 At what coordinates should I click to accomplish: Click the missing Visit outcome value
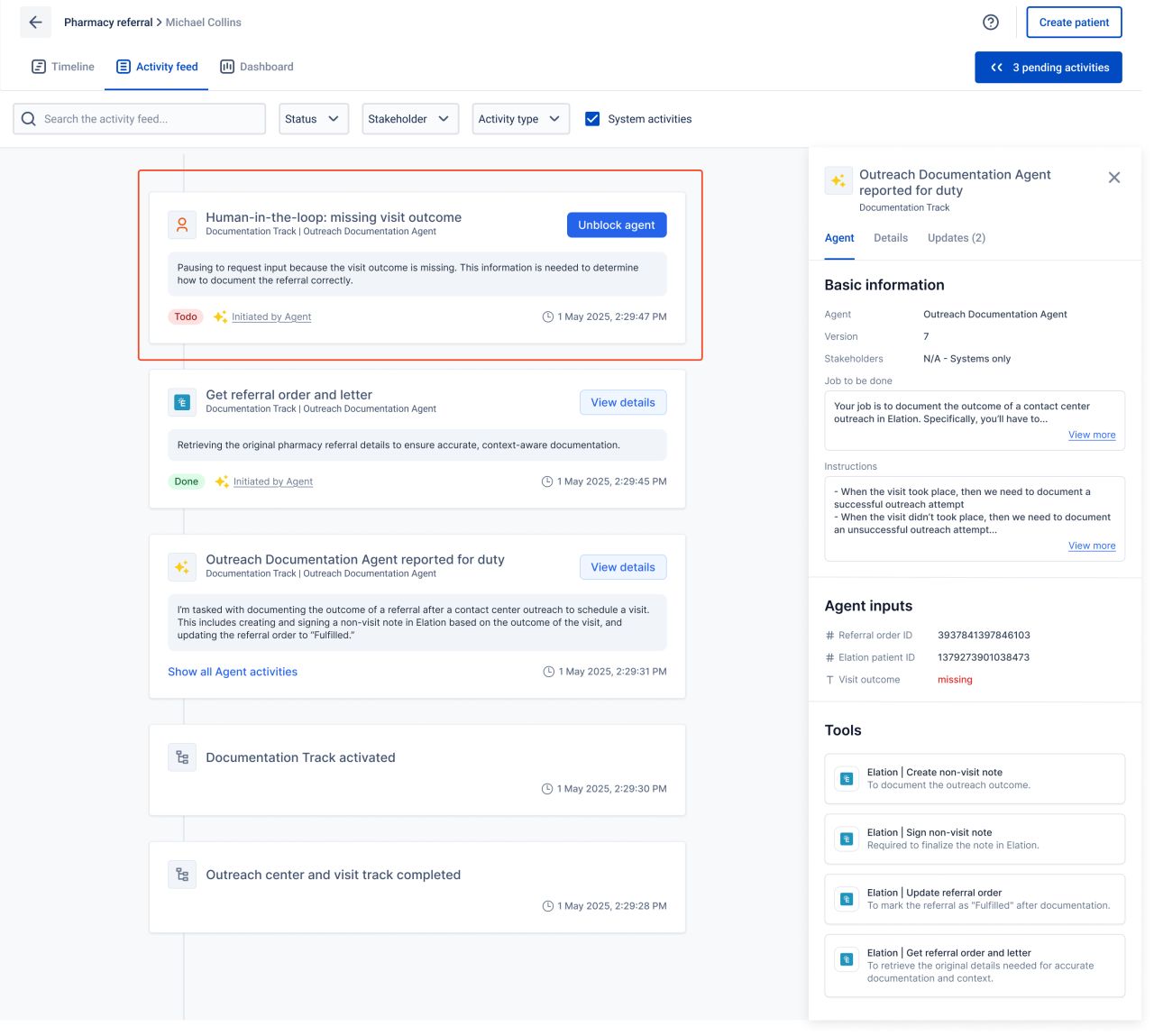tap(955, 680)
